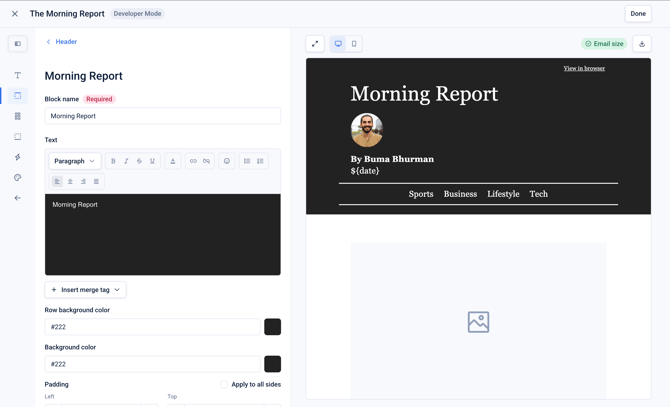Align text right
670x407 pixels.
(x=83, y=182)
